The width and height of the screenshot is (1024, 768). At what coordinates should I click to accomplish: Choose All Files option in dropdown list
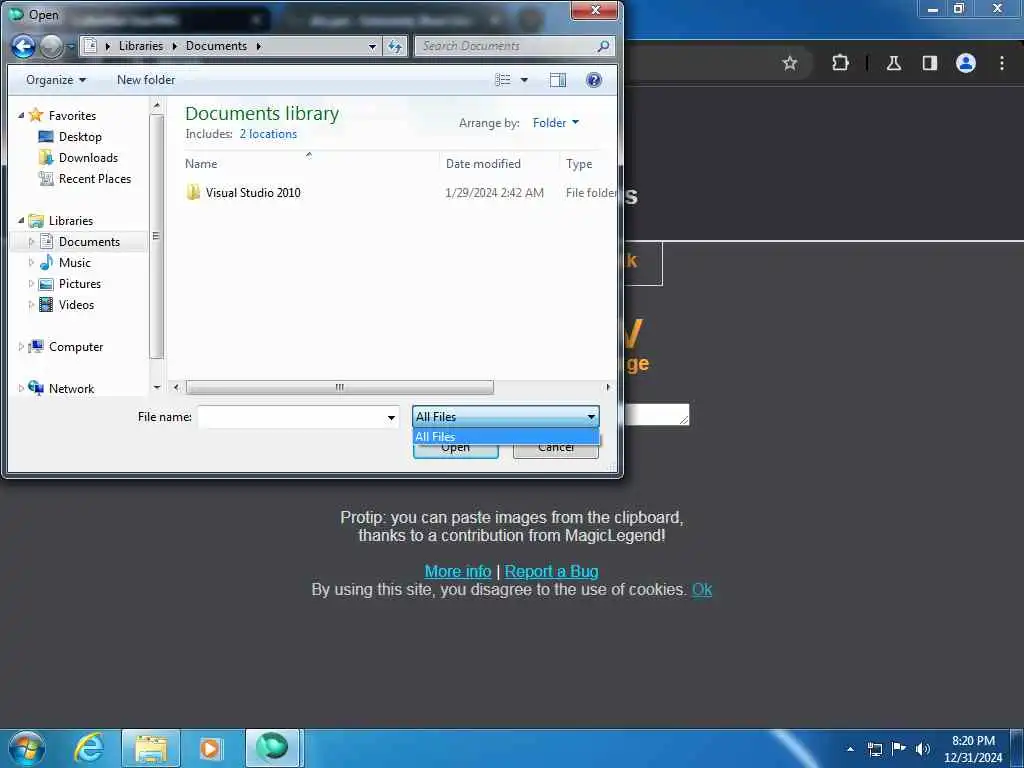506,436
